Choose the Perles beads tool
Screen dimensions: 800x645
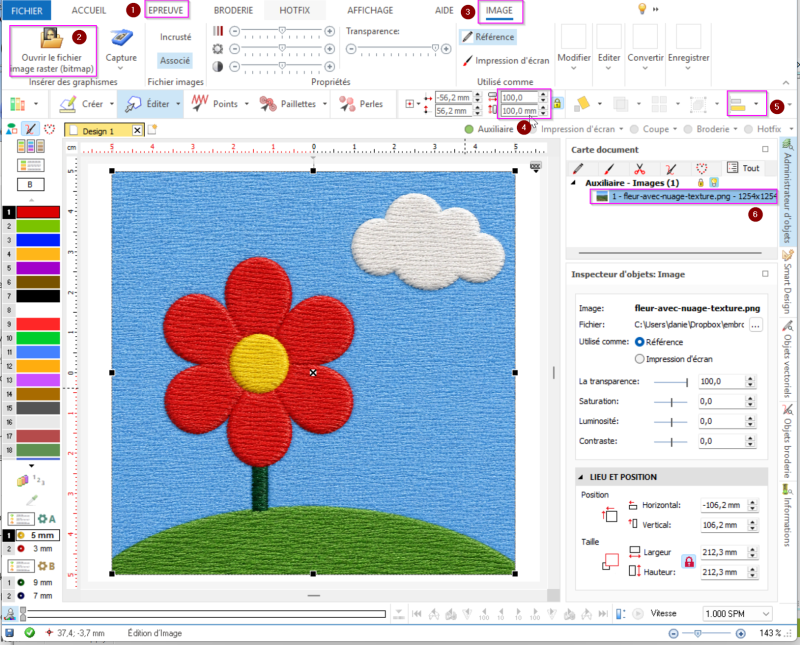360,104
